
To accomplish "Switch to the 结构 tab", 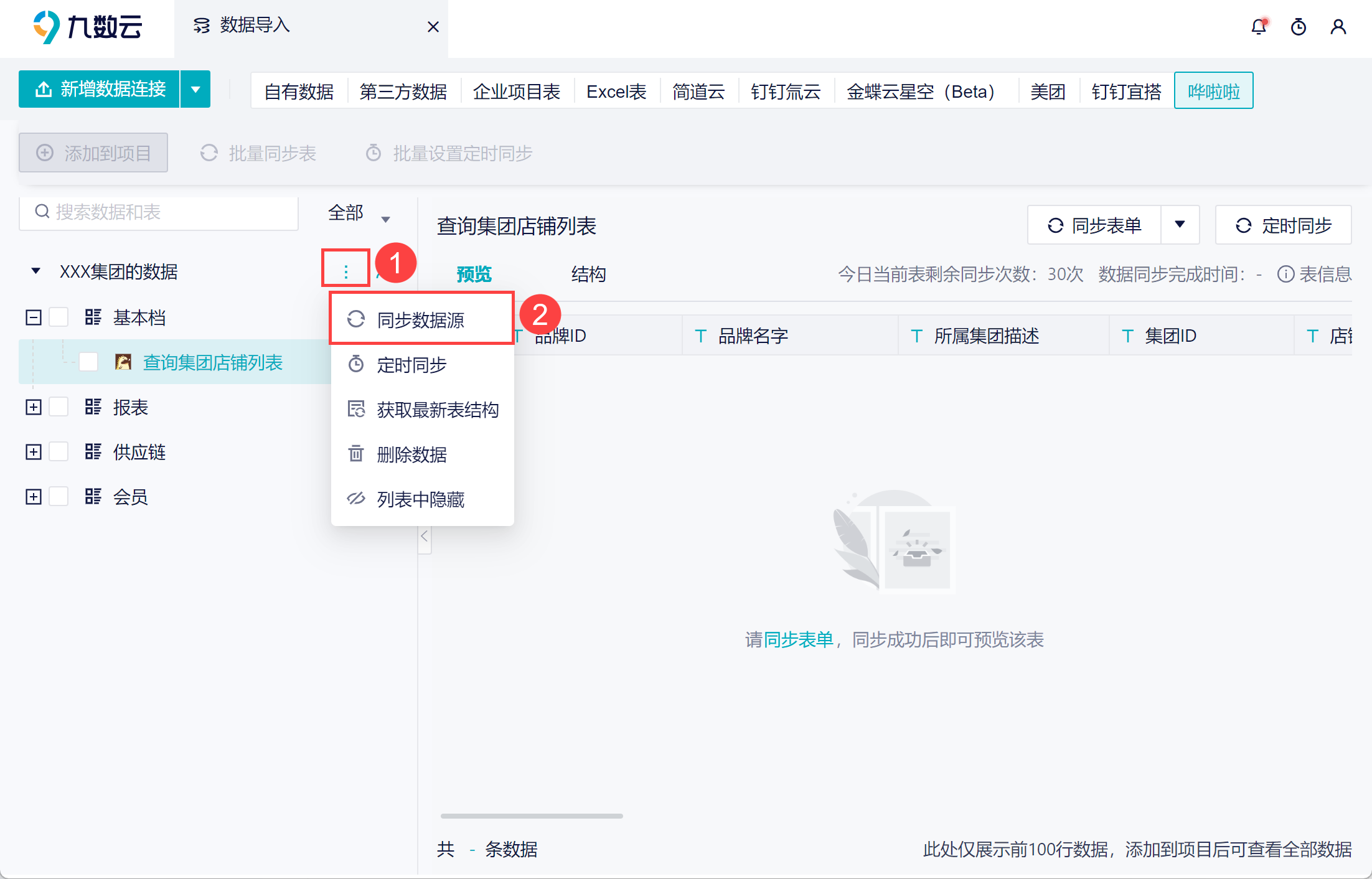I will coord(588,274).
